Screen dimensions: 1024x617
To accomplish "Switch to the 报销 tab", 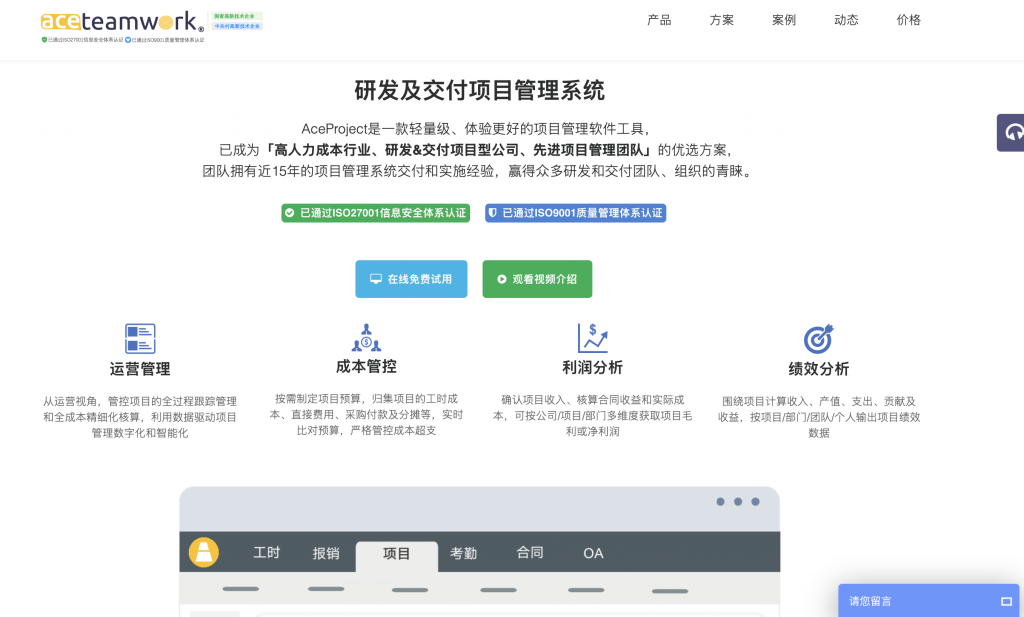I will [x=326, y=553].
